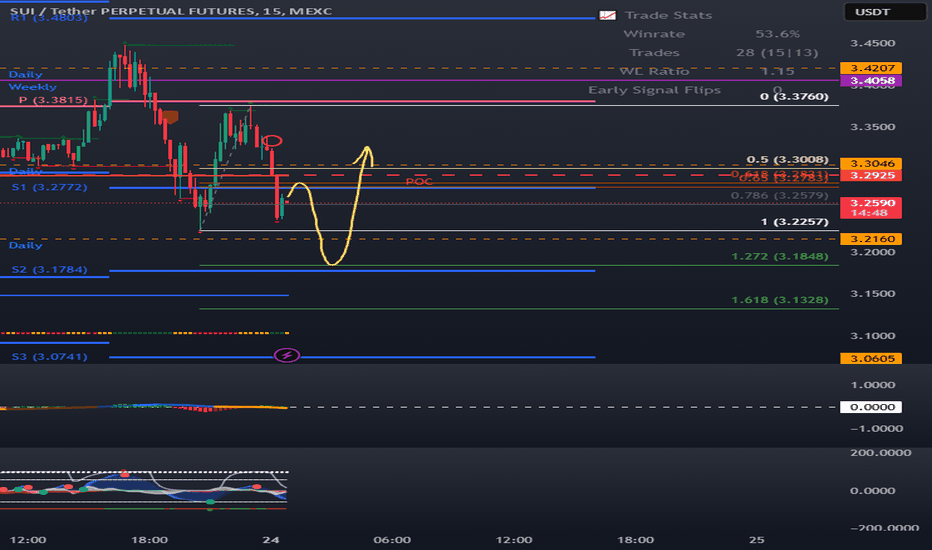The width and height of the screenshot is (932, 550).
Task: Click the 06:00 time axis label
Action: click(392, 540)
